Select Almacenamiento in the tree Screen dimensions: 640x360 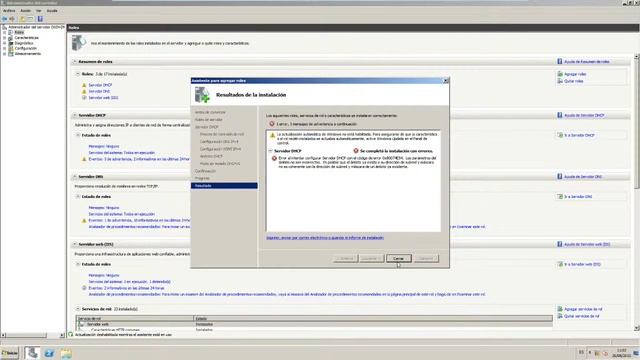click(27, 53)
